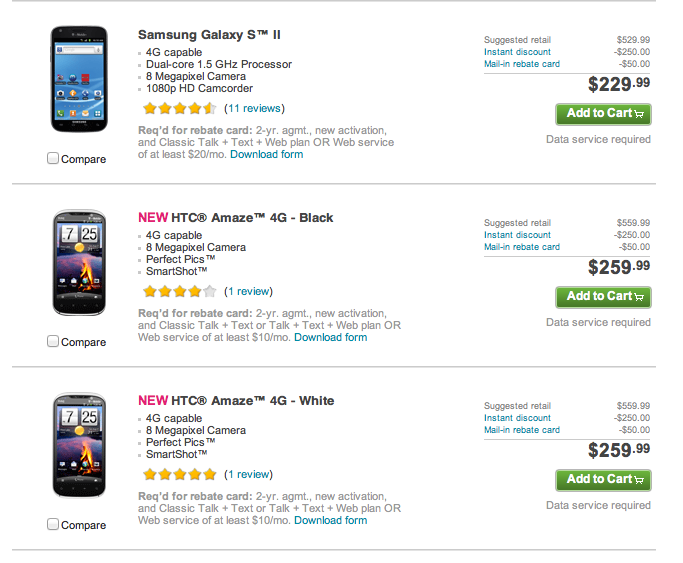
Task: Add the HTC Amaze 4G White to cart
Action: [603, 480]
